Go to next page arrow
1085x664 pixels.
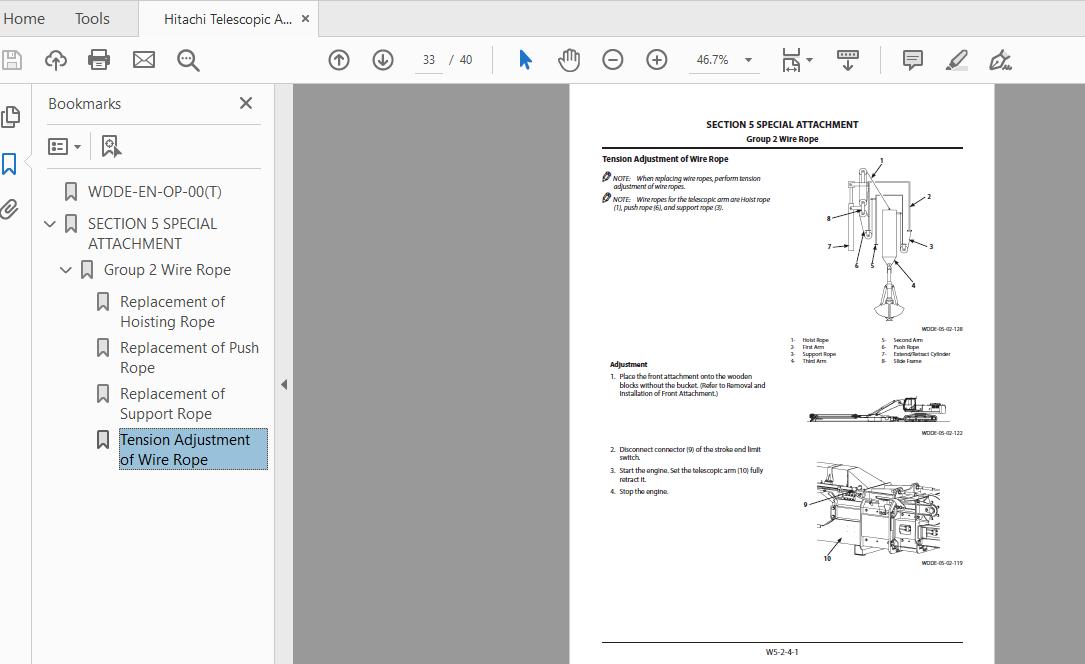383,60
